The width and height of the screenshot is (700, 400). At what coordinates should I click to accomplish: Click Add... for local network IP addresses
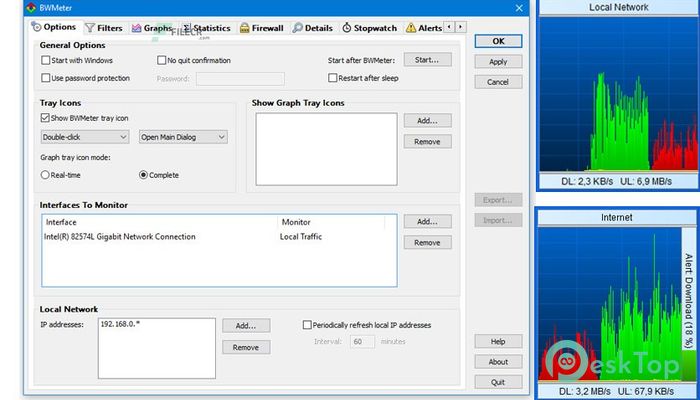tap(246, 325)
